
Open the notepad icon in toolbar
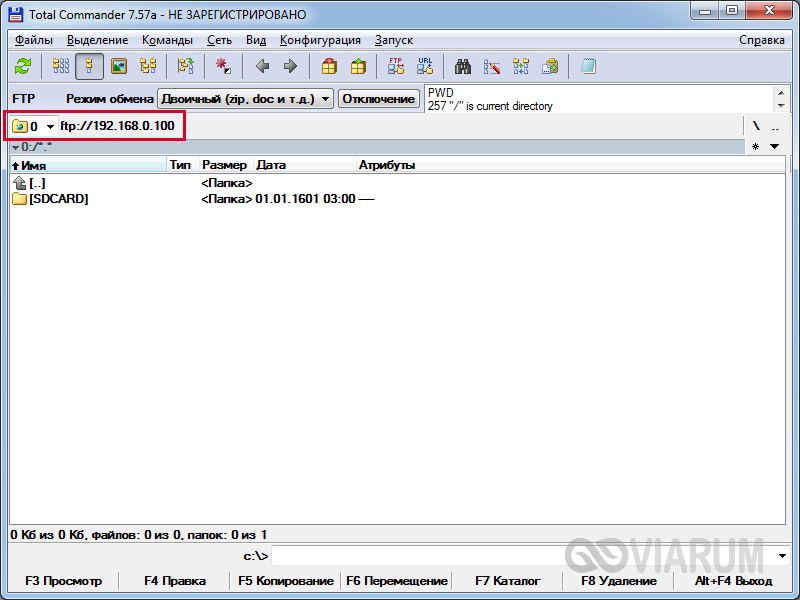tap(588, 66)
